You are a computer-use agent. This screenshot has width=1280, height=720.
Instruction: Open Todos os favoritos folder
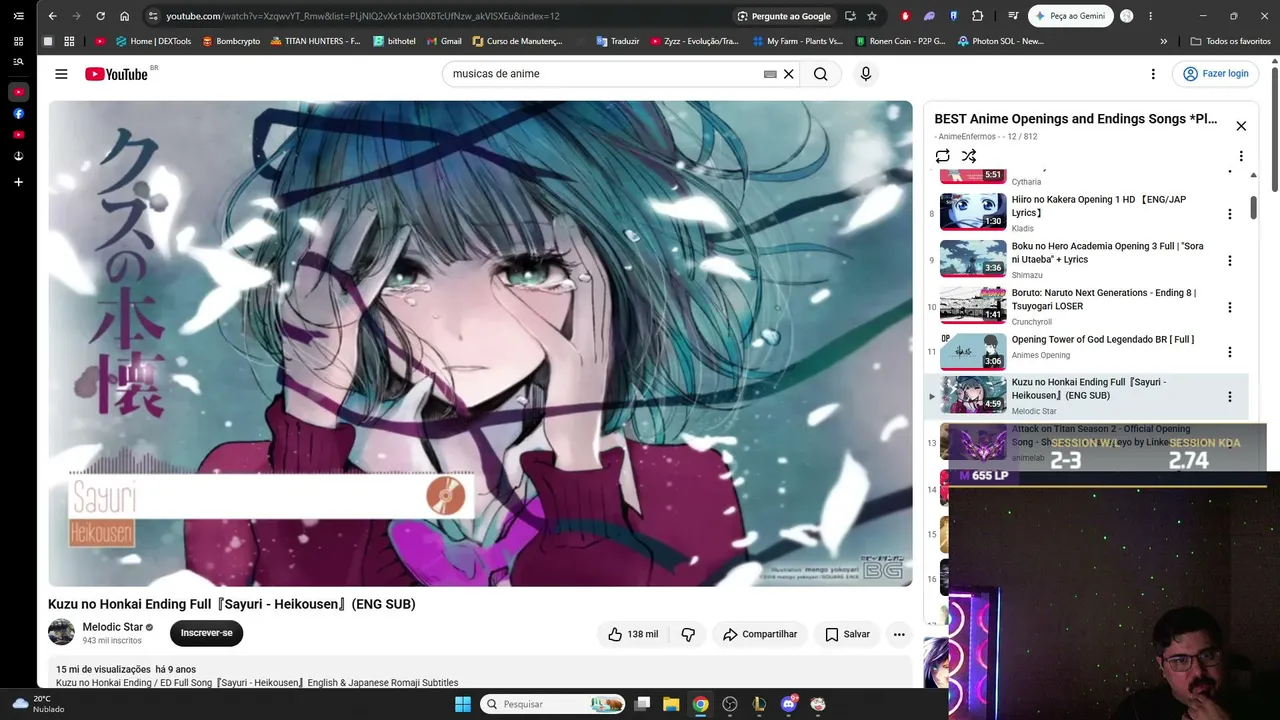point(1230,41)
